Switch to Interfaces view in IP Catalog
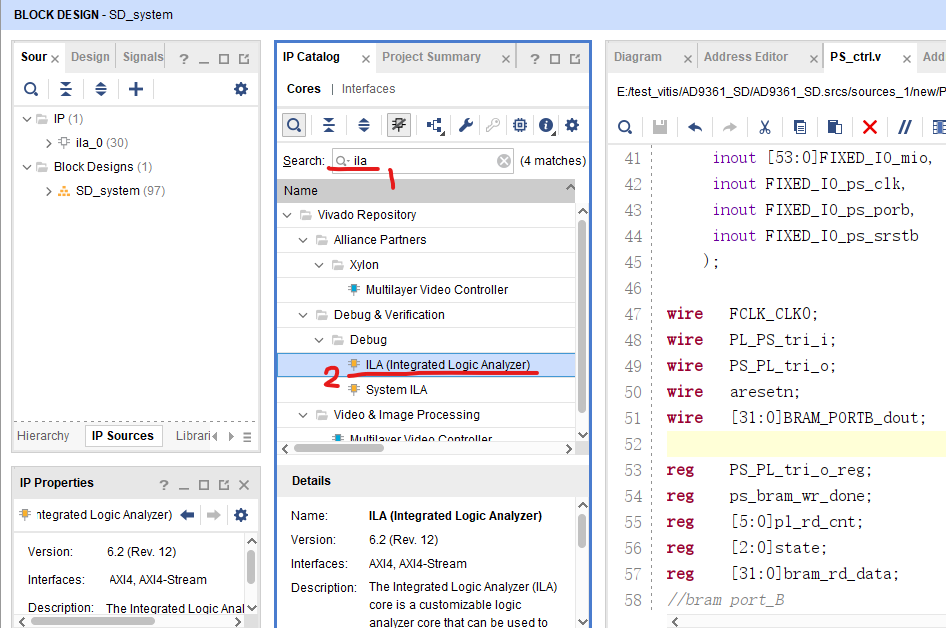 tap(369, 89)
